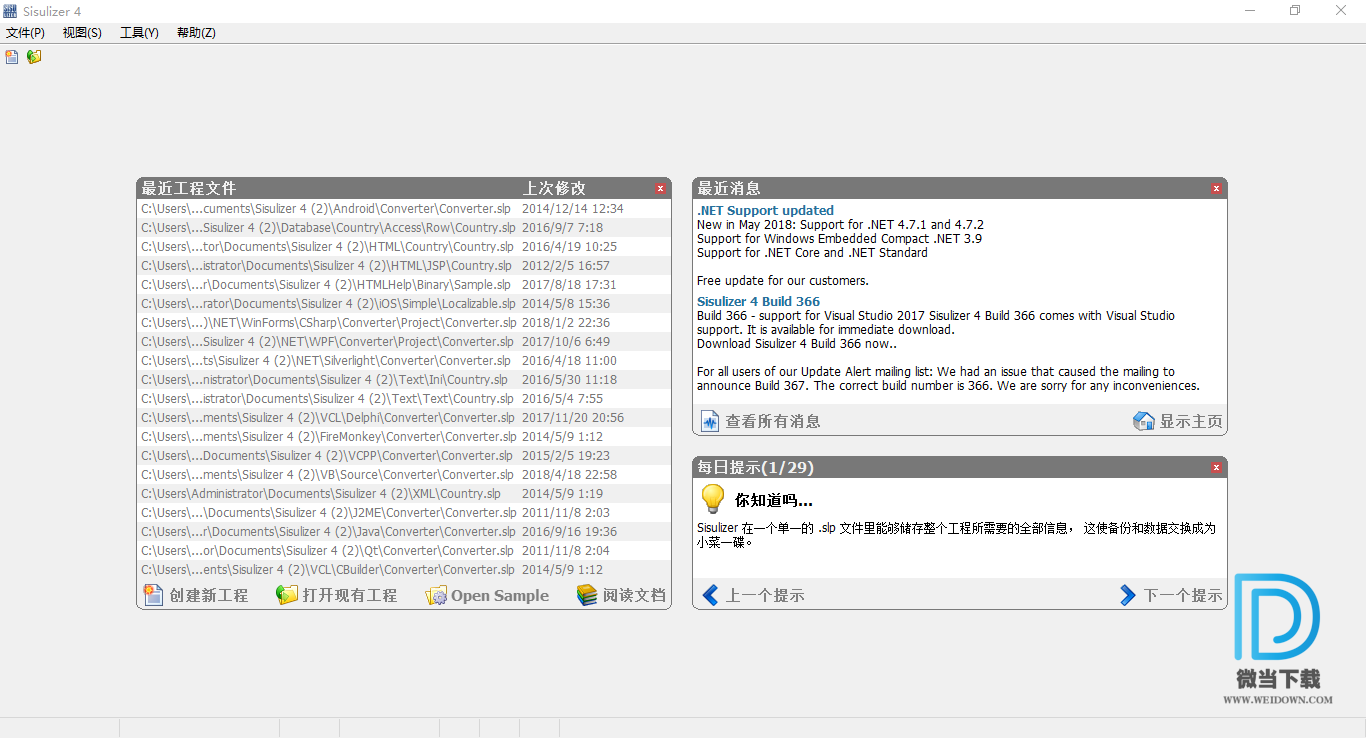Open the 视图(S) menu

(x=82, y=33)
